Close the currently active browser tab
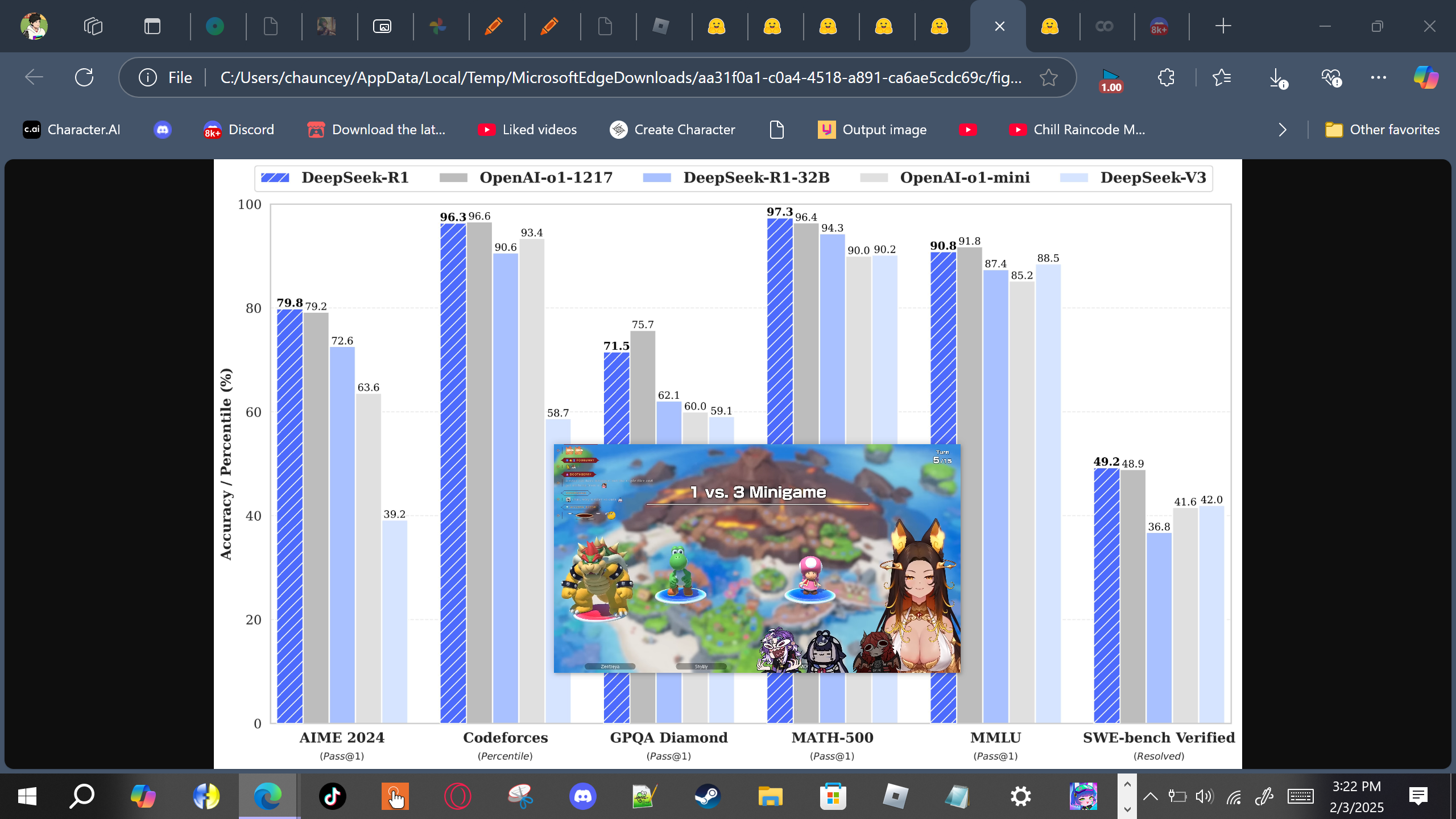 [x=1000, y=26]
